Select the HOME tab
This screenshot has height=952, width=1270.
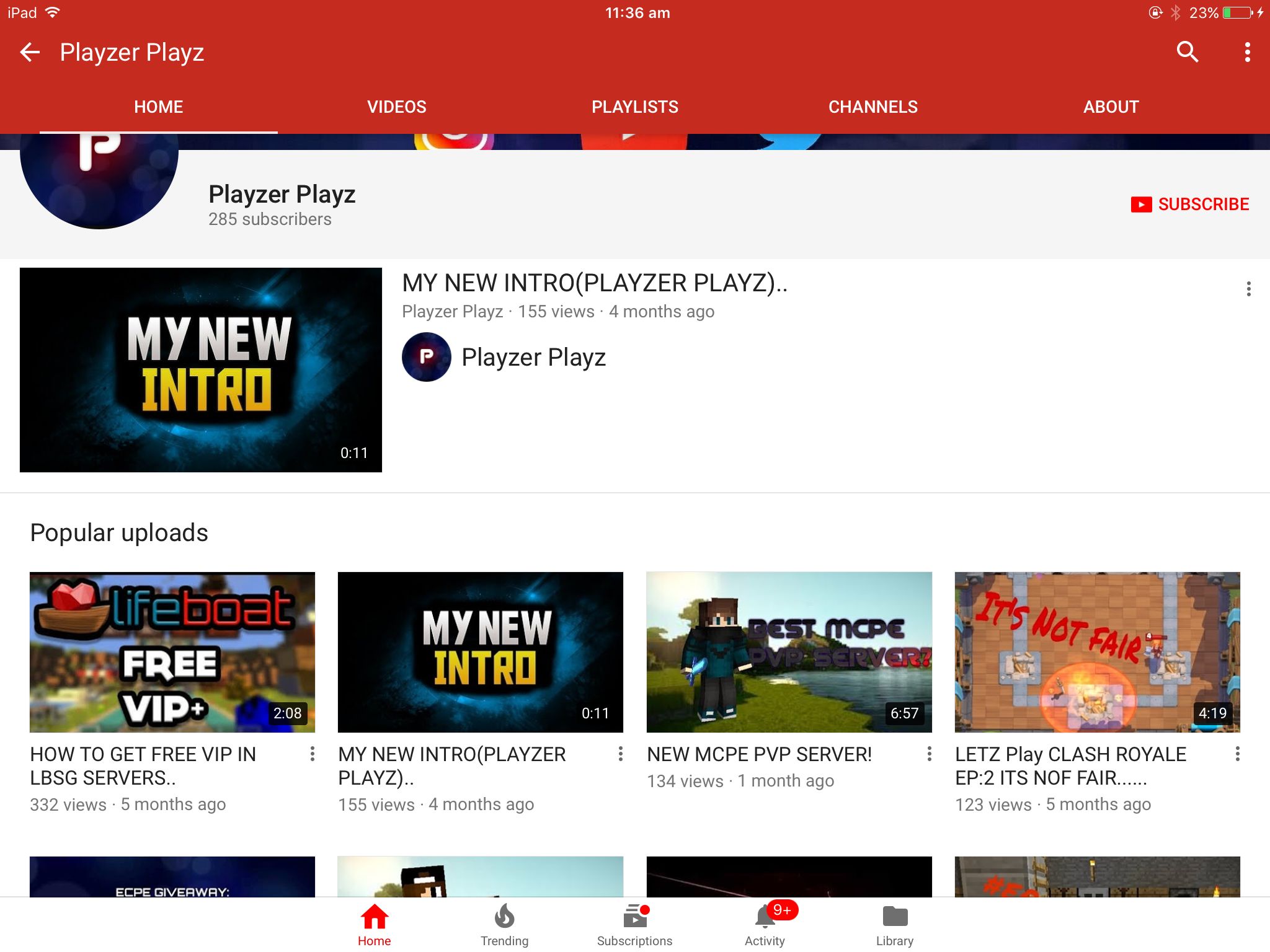[x=159, y=107]
